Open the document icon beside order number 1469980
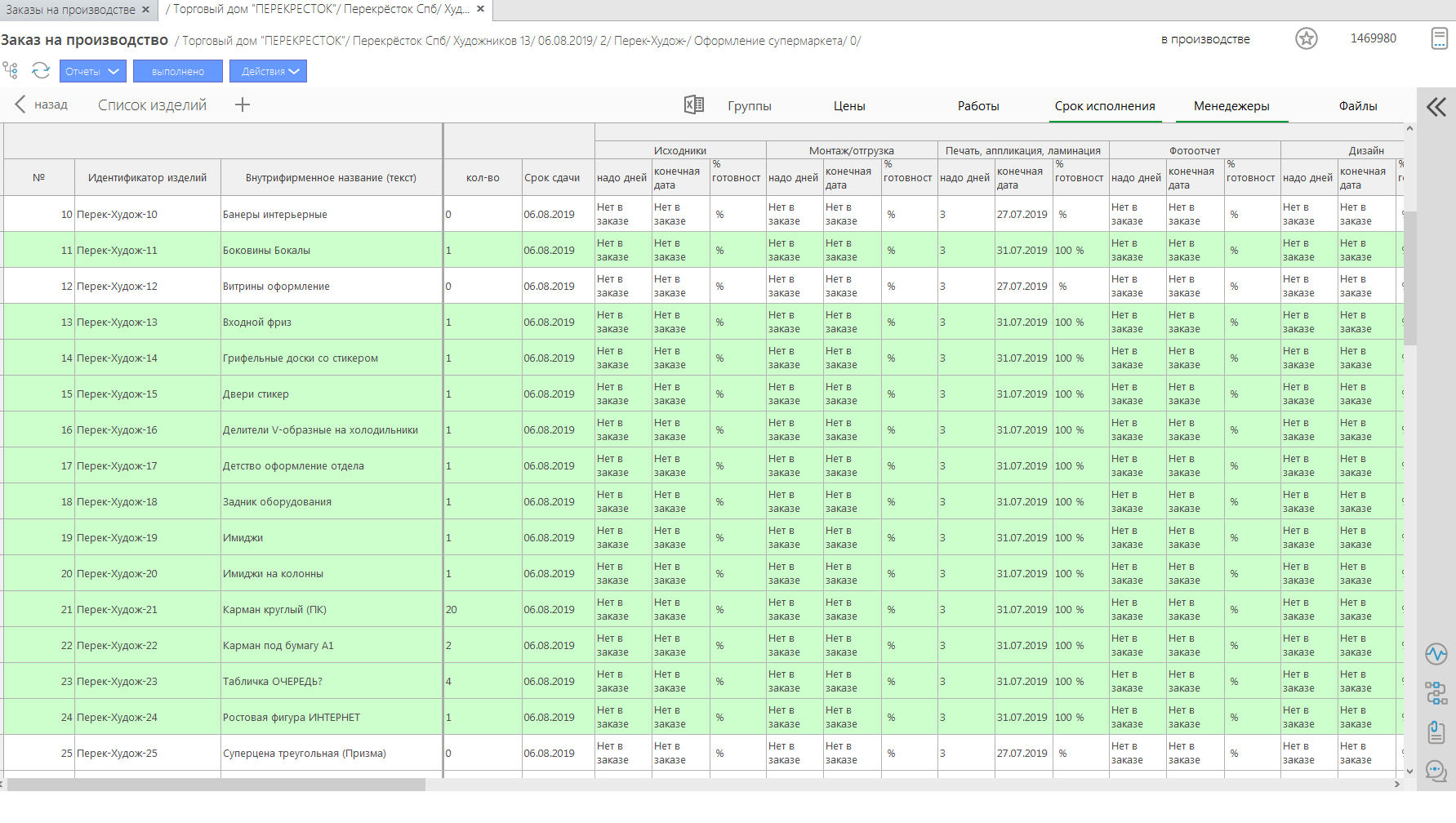1456x823 pixels. (1439, 38)
